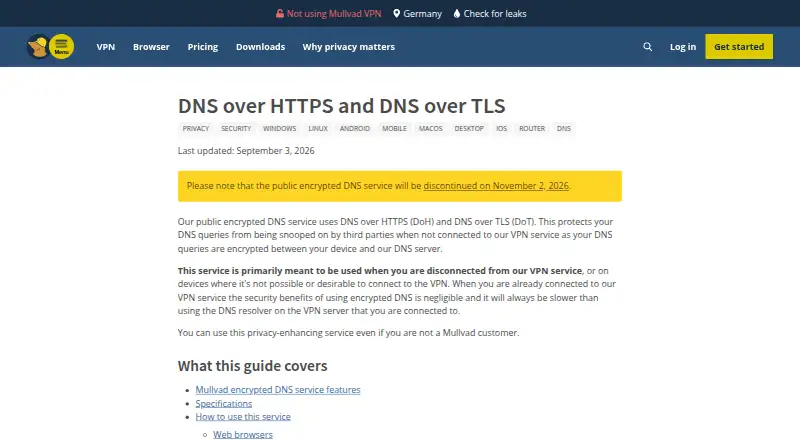800x440 pixels.
Task: Select the MACOS tag
Action: (x=431, y=129)
